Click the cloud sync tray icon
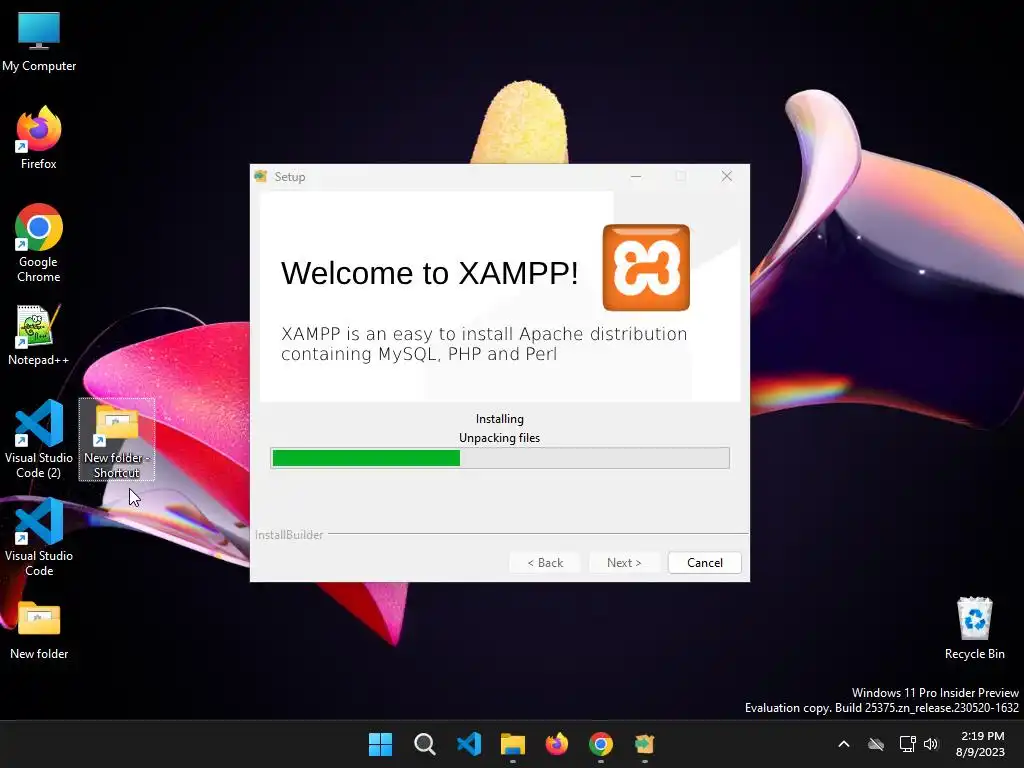Image resolution: width=1024 pixels, height=768 pixels. [876, 744]
